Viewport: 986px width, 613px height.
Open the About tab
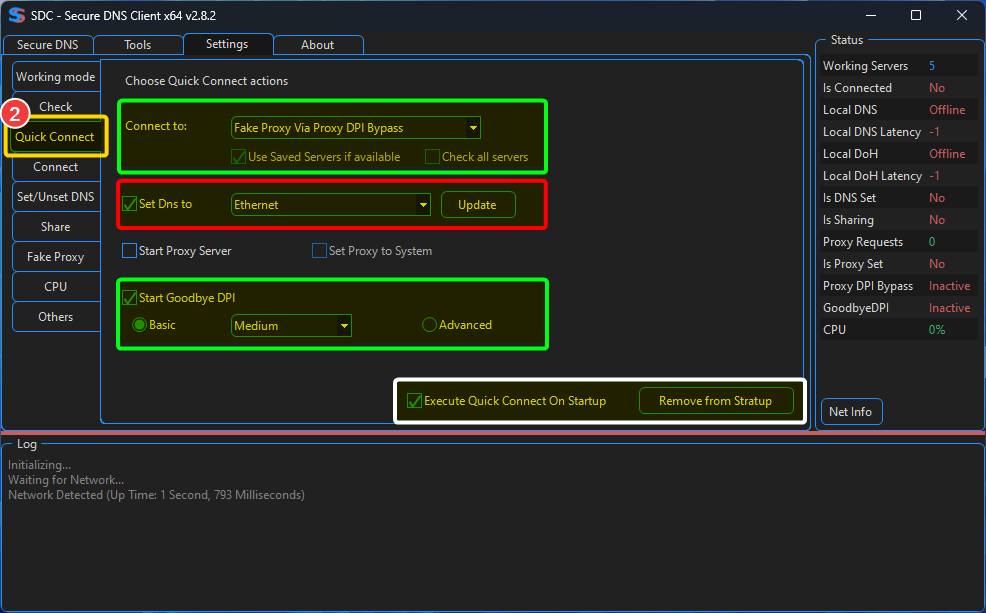318,45
